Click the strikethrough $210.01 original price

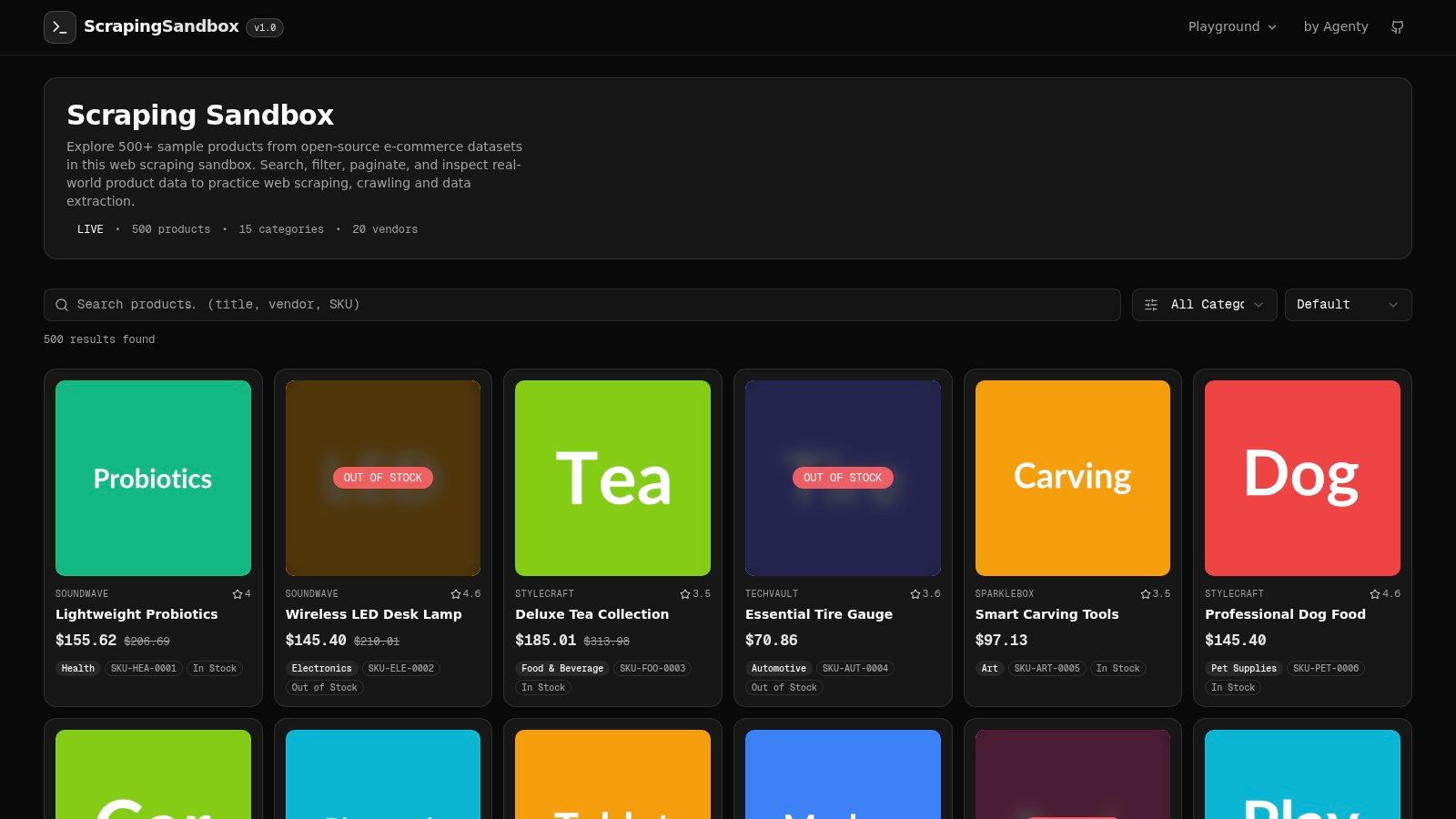377,642
